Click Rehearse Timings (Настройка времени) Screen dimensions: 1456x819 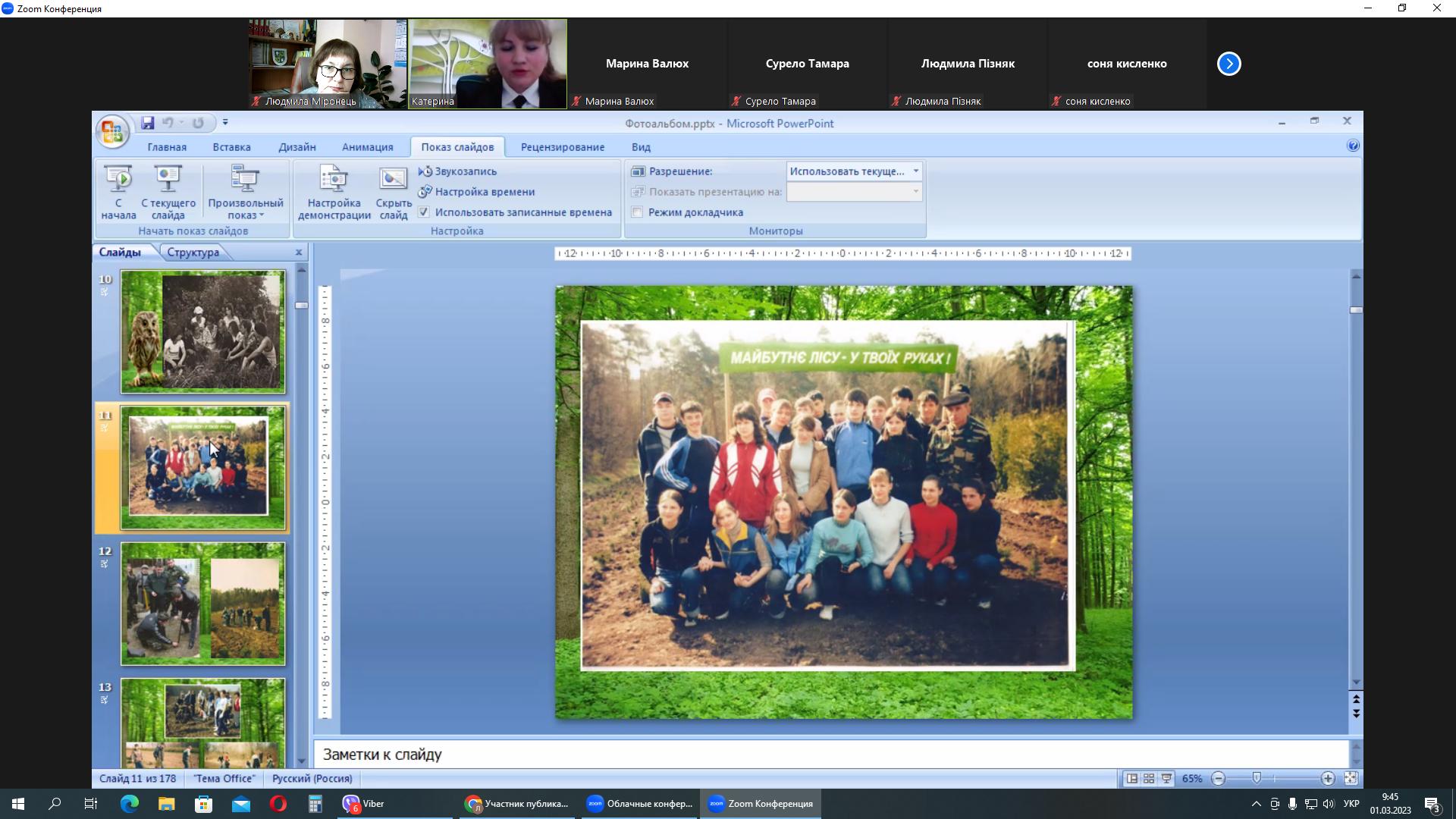click(484, 192)
